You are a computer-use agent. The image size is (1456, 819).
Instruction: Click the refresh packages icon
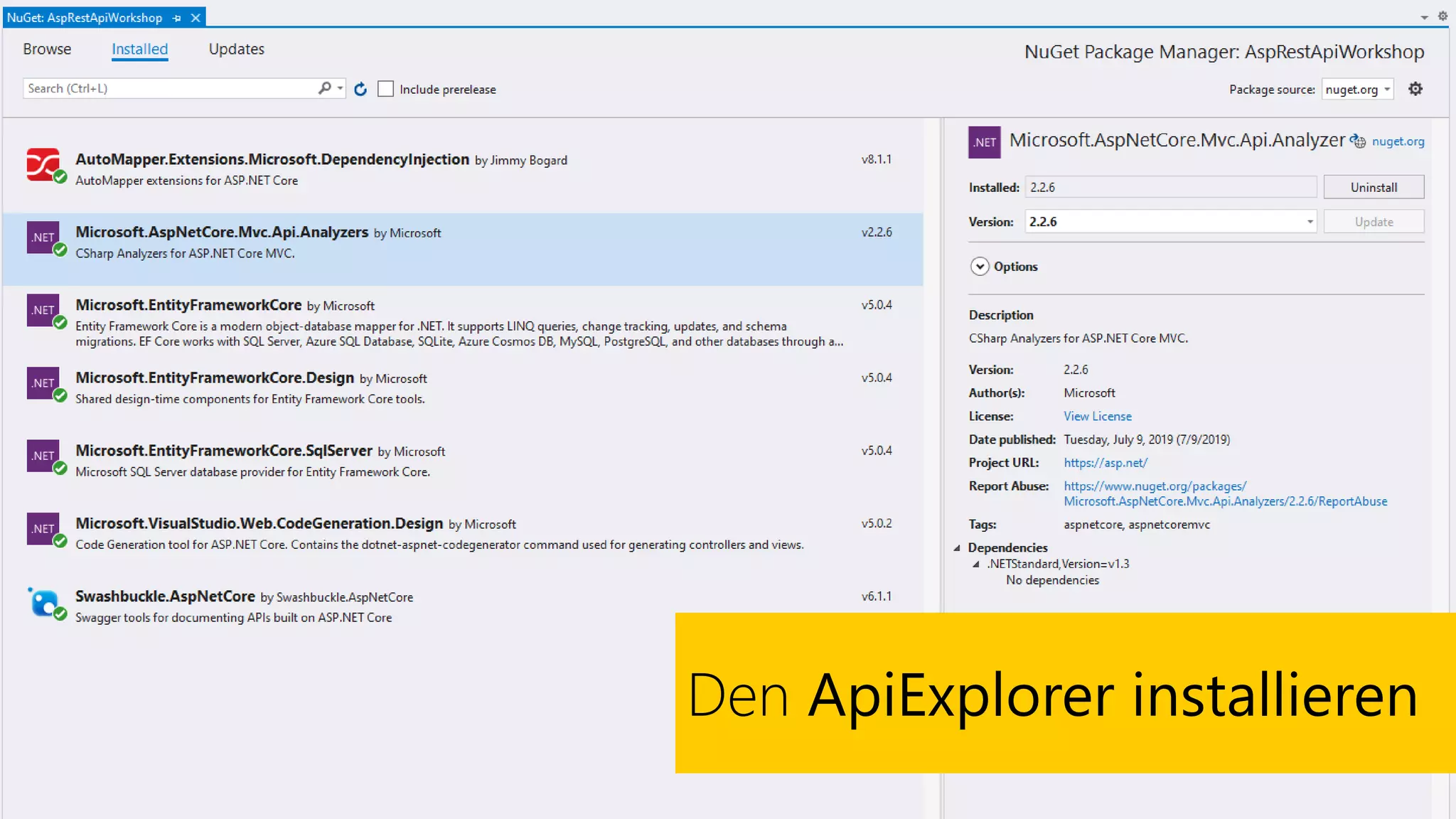point(360,89)
